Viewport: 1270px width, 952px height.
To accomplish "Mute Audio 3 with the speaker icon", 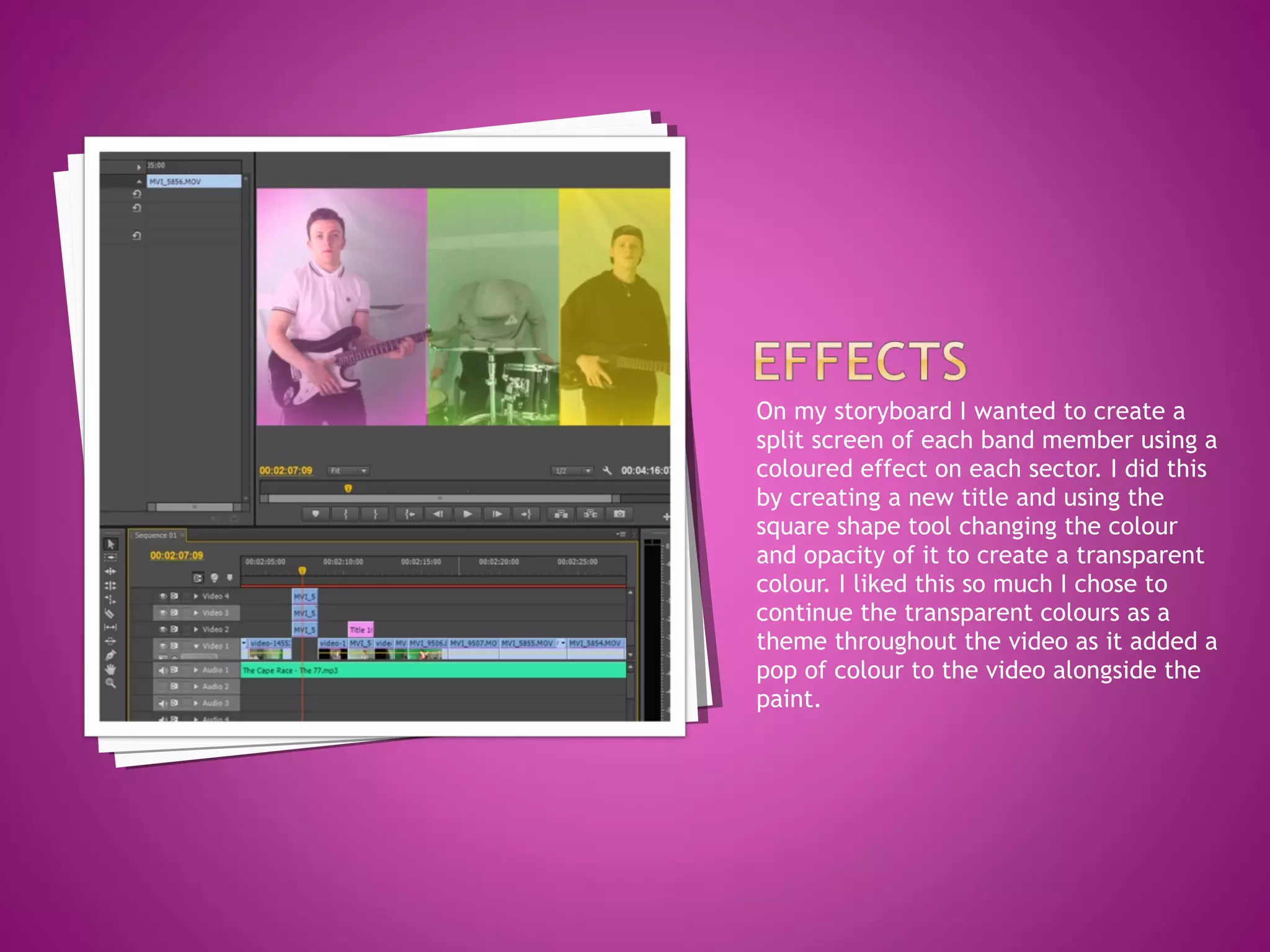I will tap(163, 703).
